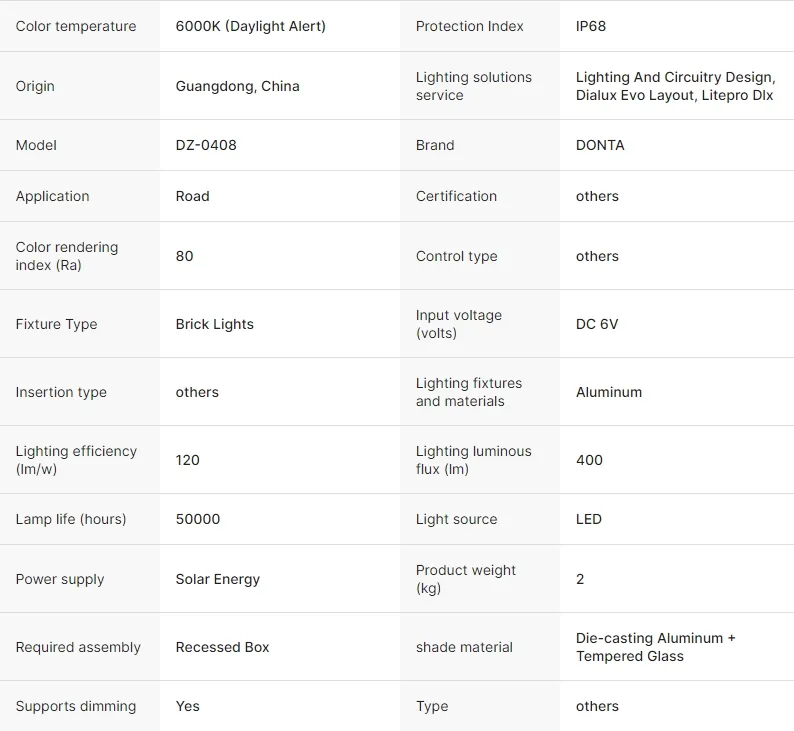Select the DONTA brand value
This screenshot has width=794, height=731.
[x=600, y=145]
